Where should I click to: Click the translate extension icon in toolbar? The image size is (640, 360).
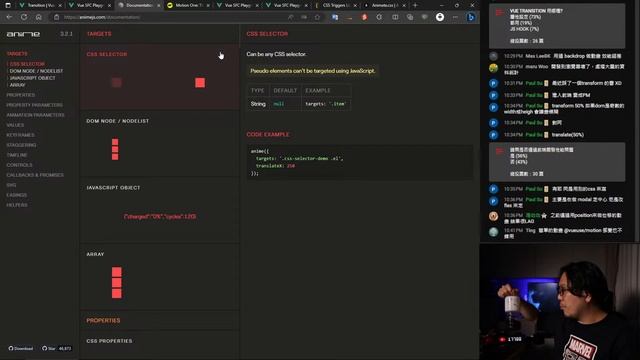click(x=335, y=17)
